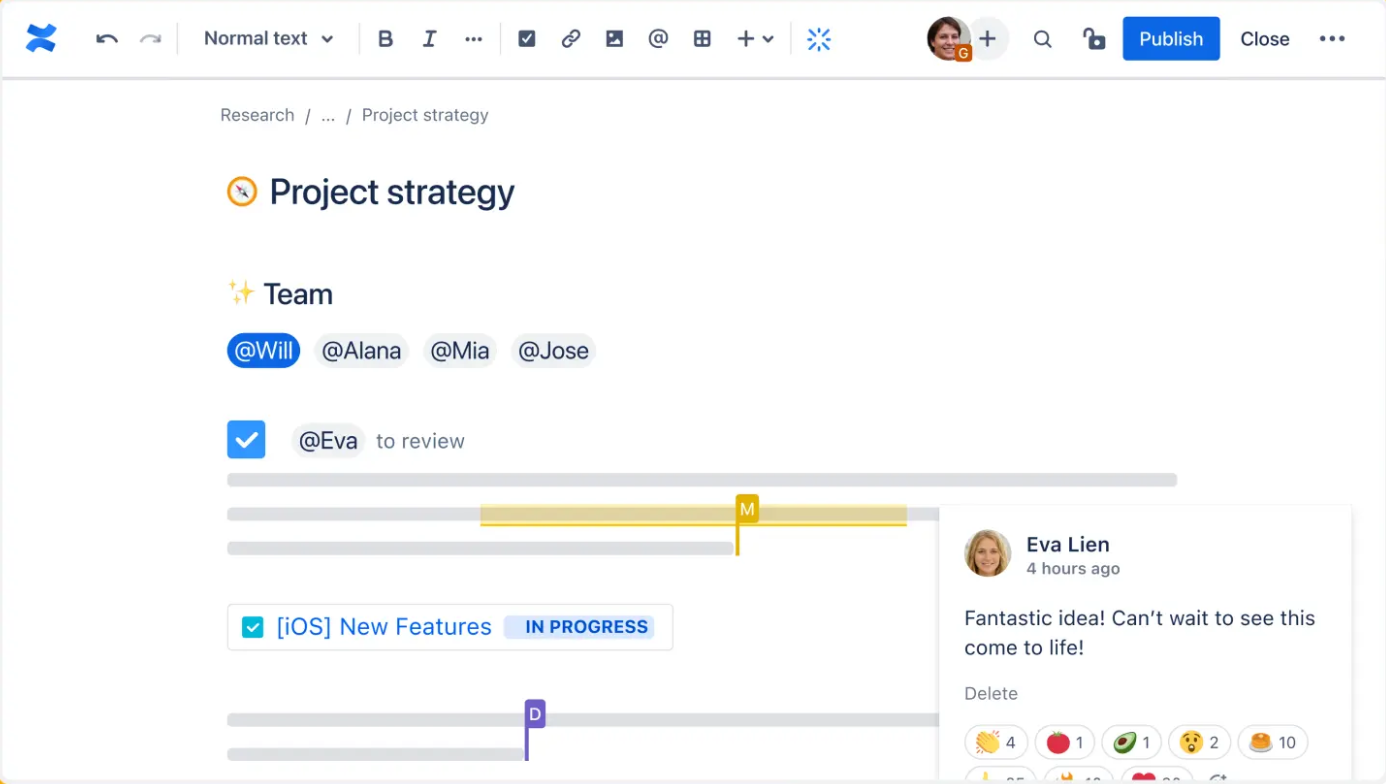This screenshot has width=1386, height=784.
Task: Open the breadcrumb ellipsis menu
Action: tap(327, 115)
